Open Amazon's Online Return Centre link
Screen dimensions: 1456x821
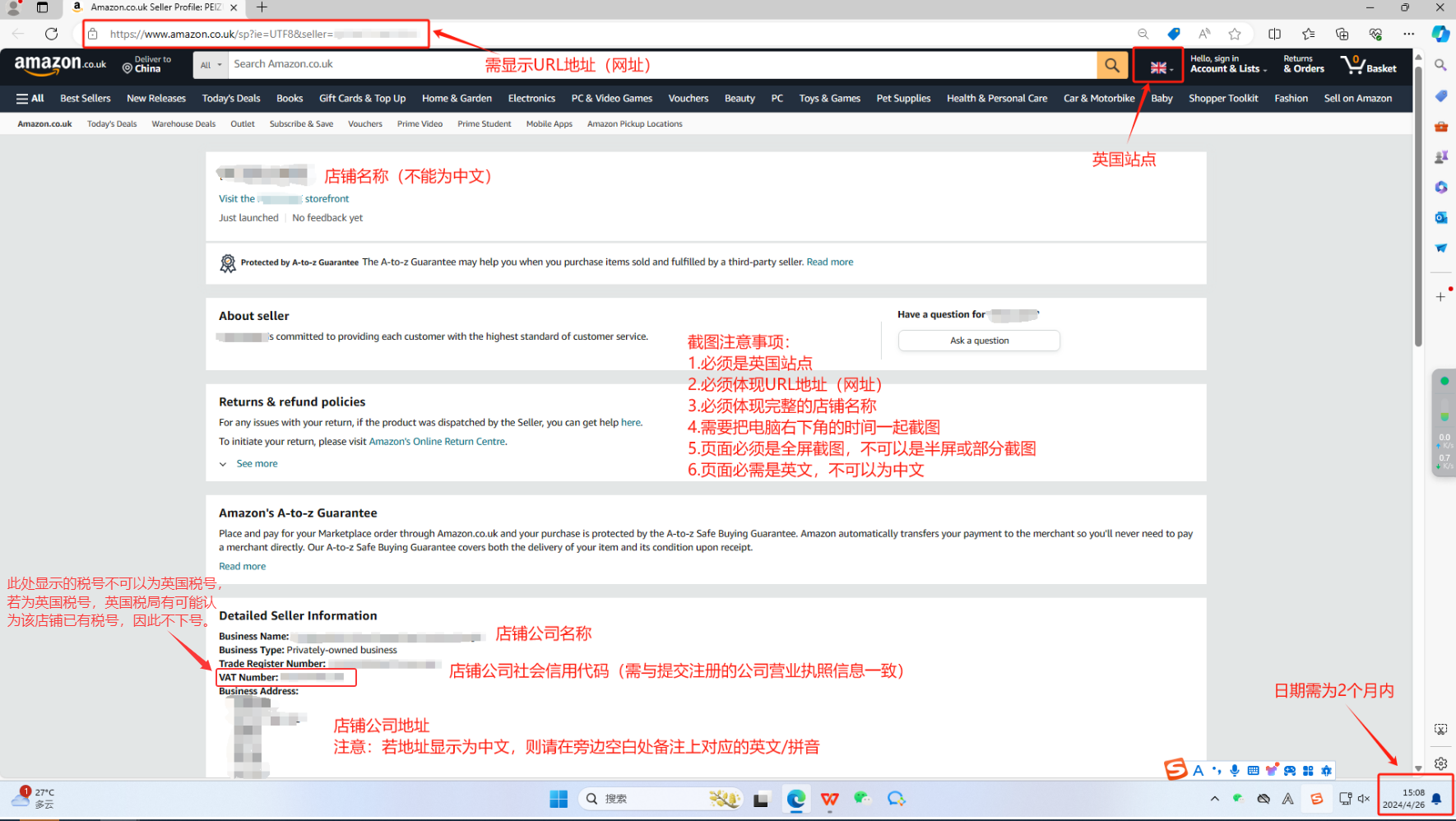click(437, 442)
